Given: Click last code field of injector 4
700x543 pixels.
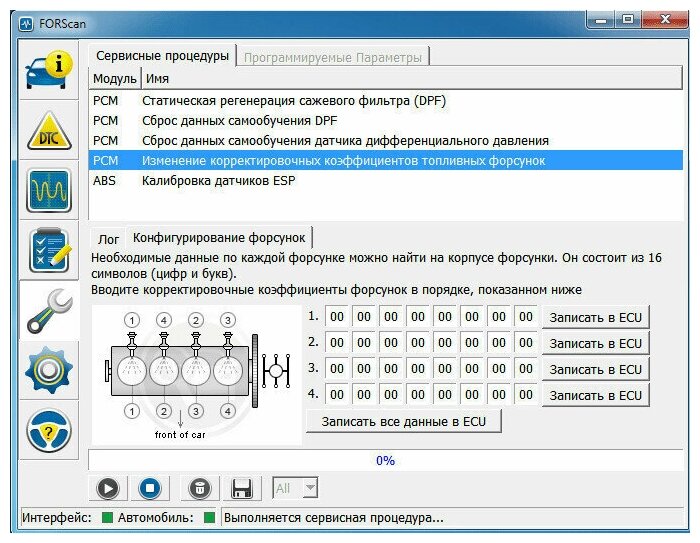Looking at the screenshot, I should (x=526, y=395).
